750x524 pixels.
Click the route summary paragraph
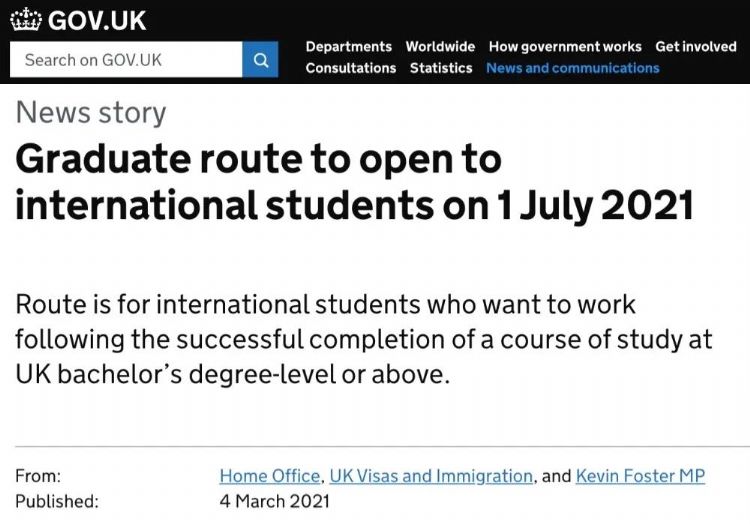pos(364,339)
